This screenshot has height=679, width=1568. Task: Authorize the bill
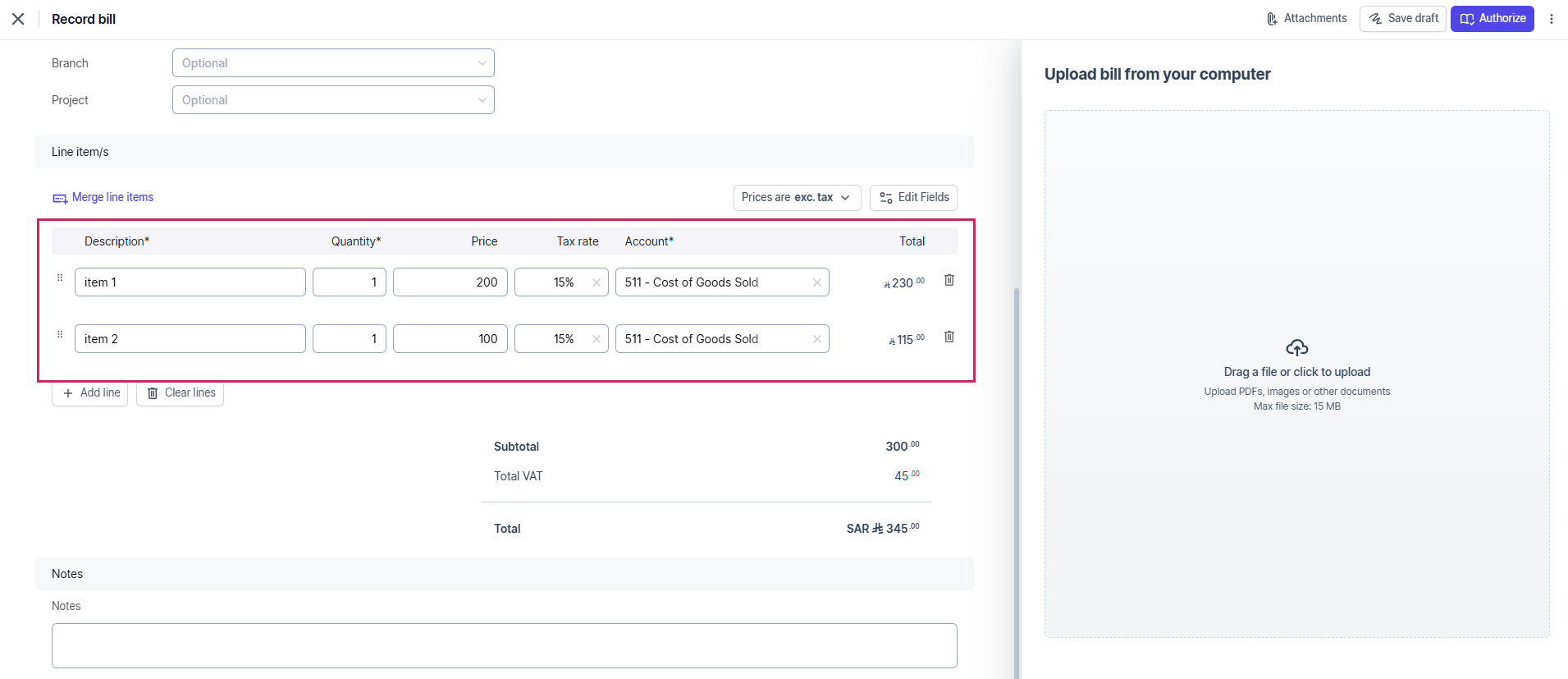[1492, 18]
